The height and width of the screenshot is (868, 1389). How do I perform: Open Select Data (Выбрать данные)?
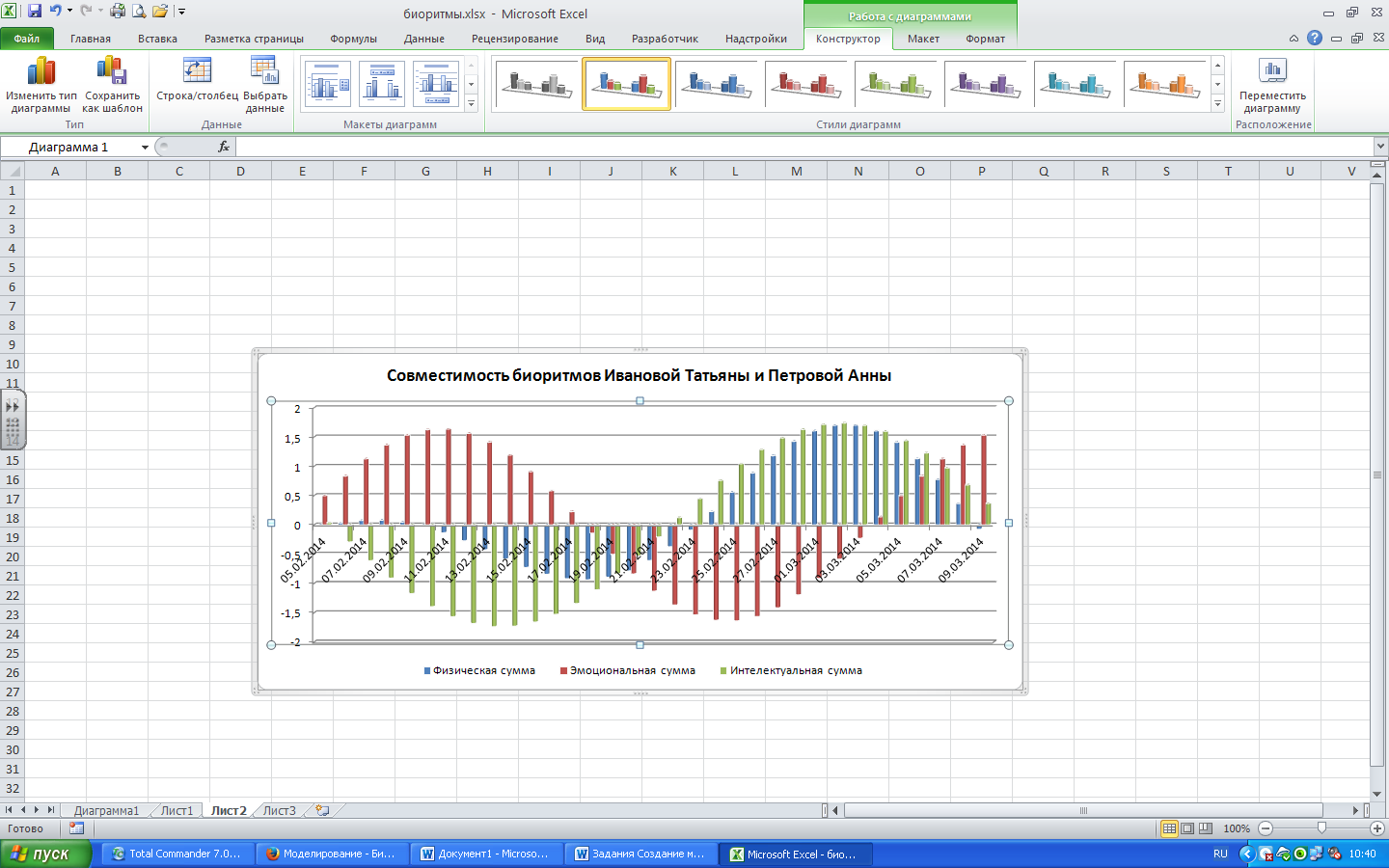(x=265, y=85)
